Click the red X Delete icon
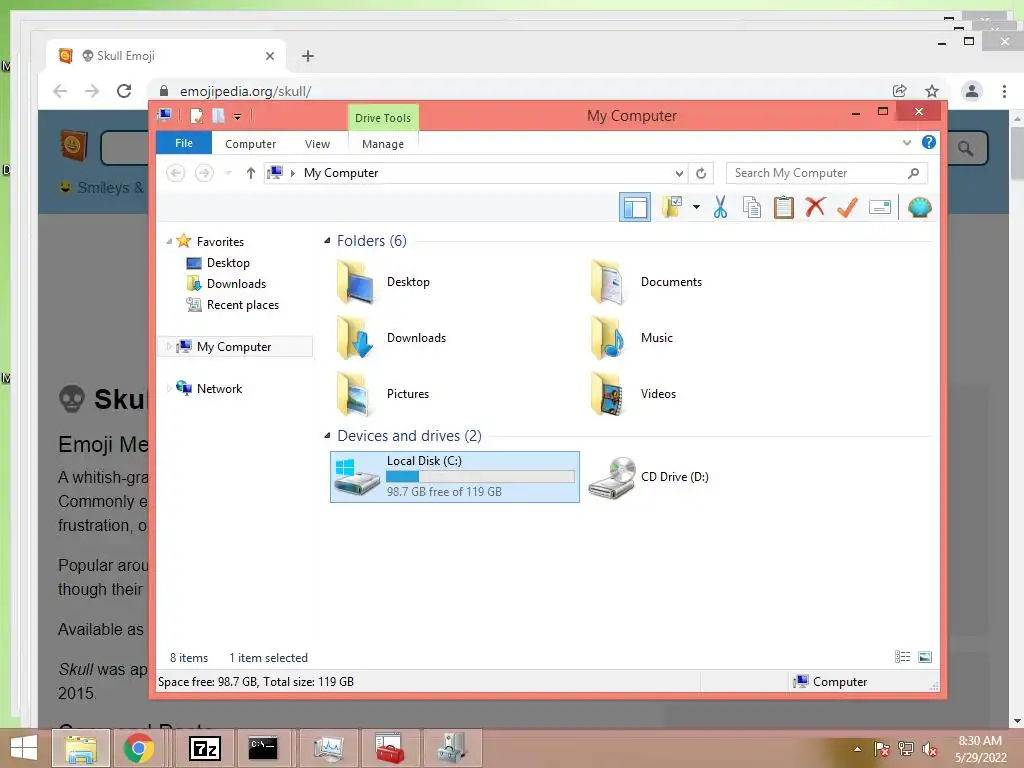 (815, 208)
